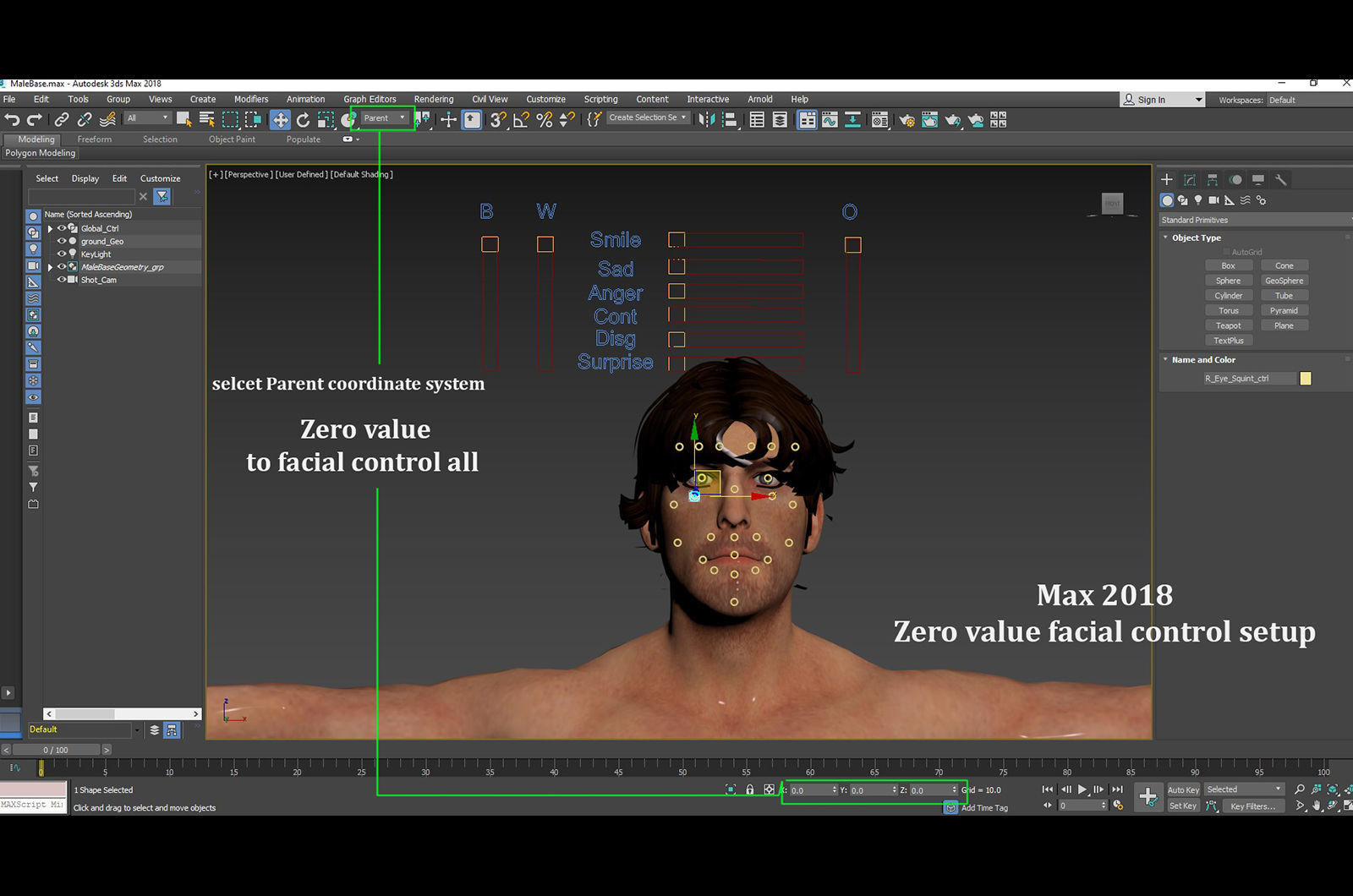Switch to the Freeform ribbon tab
The image size is (1353, 896).
pos(94,139)
